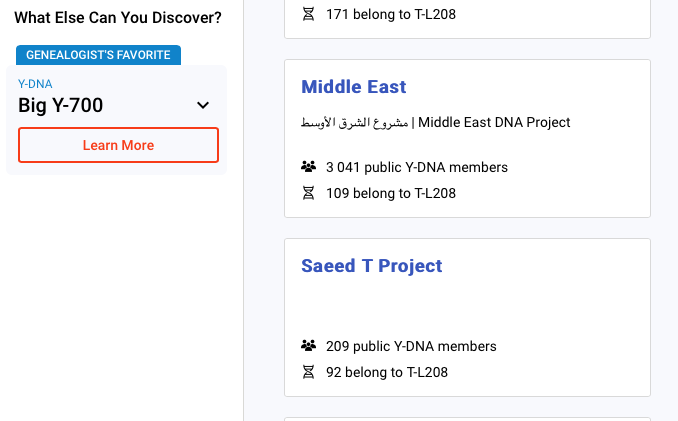
Task: Click members icon in Saeed T Project card
Action: (x=308, y=346)
